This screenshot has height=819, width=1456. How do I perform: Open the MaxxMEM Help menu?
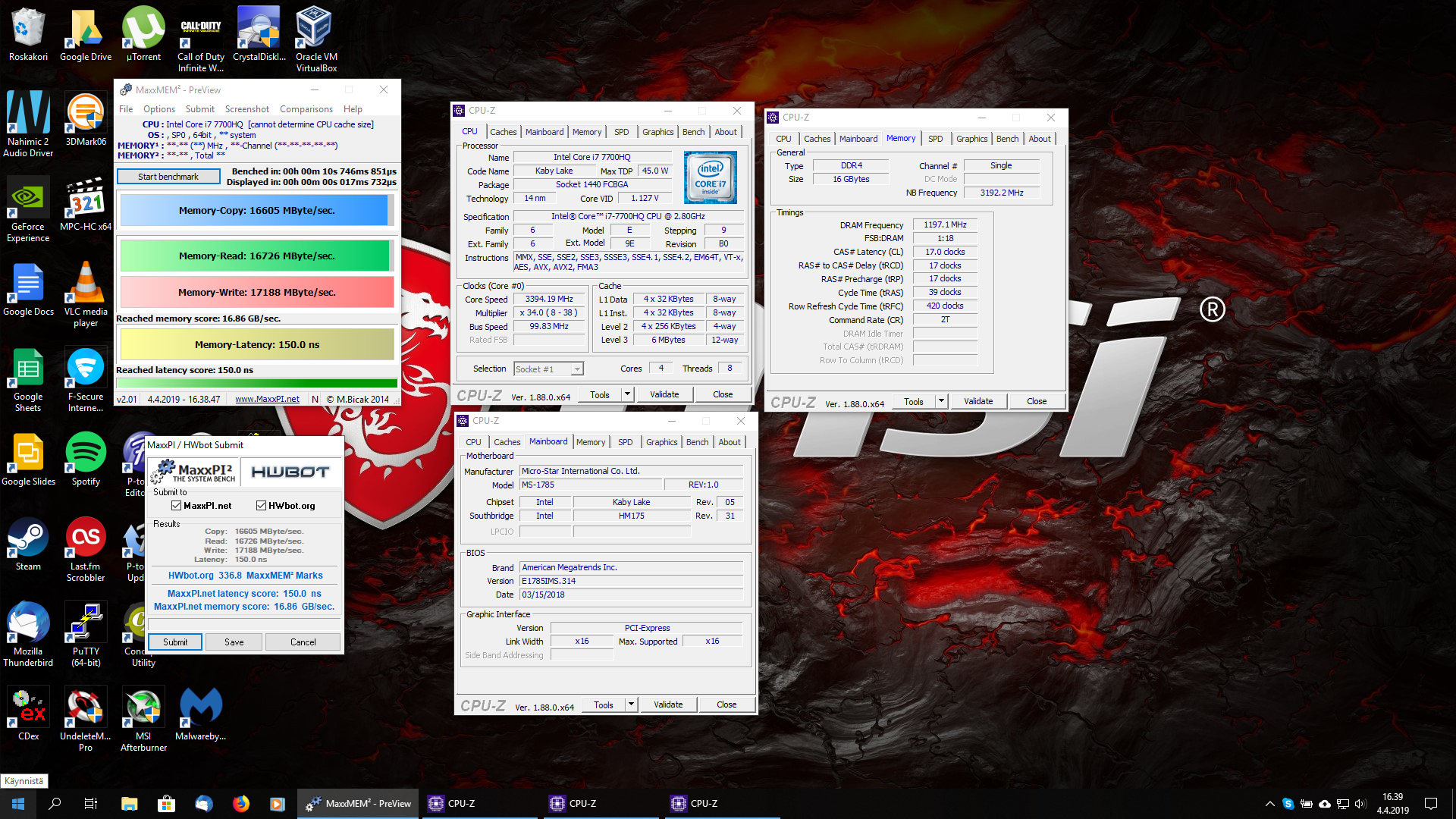[353, 109]
